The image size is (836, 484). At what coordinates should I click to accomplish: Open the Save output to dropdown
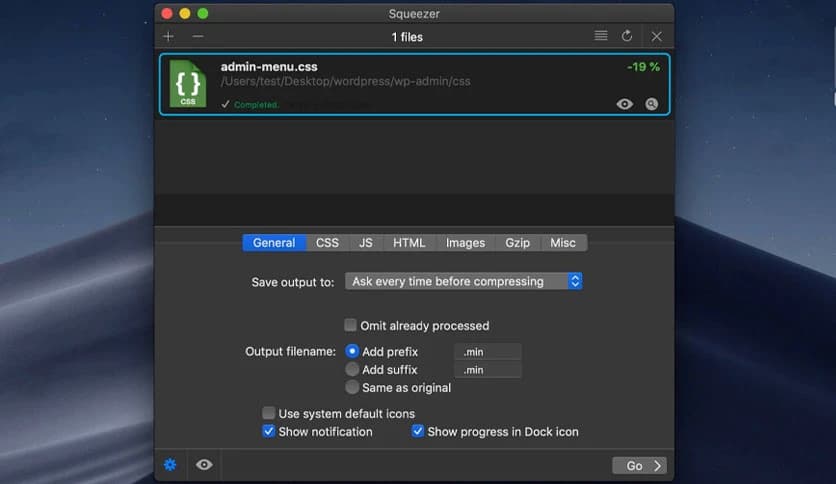pos(463,282)
